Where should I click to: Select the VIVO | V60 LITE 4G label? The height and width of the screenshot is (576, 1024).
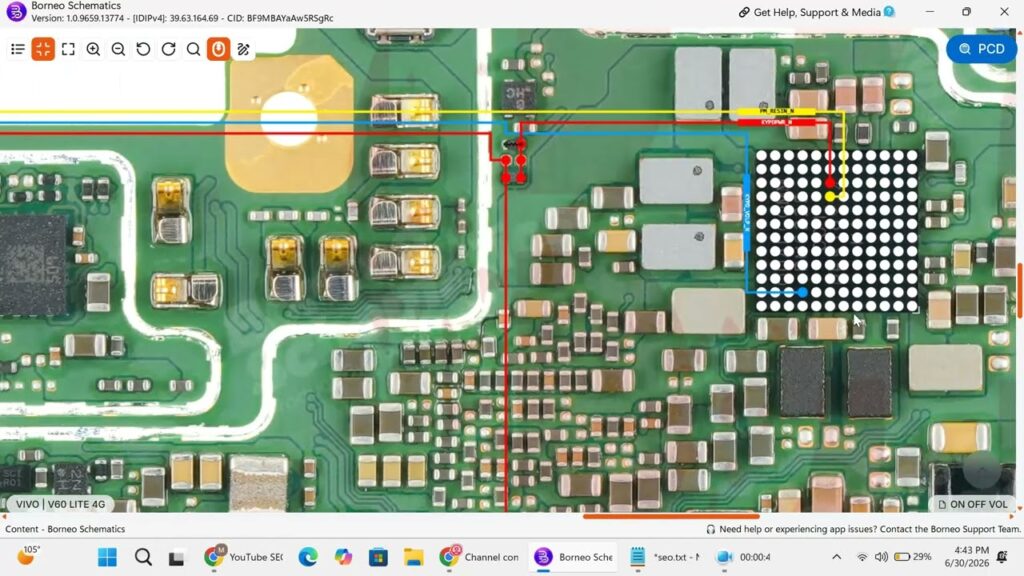[60, 504]
